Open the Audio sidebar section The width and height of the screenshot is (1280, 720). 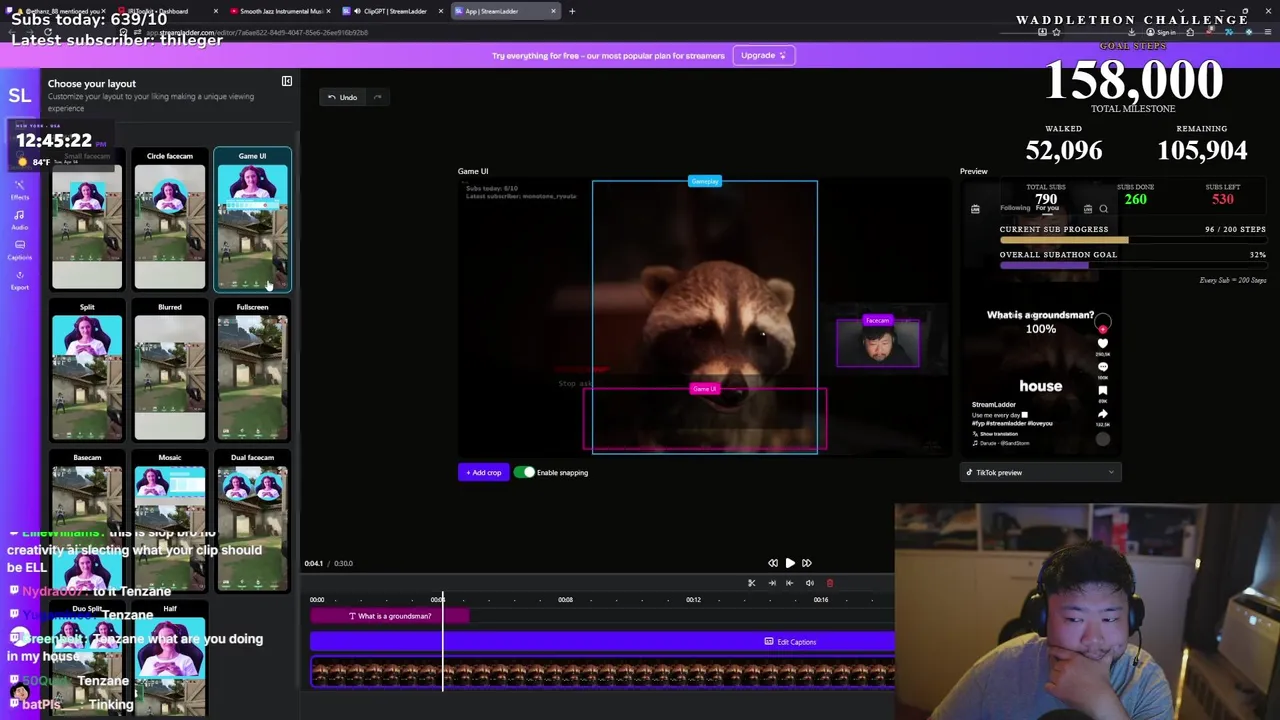pos(20,220)
